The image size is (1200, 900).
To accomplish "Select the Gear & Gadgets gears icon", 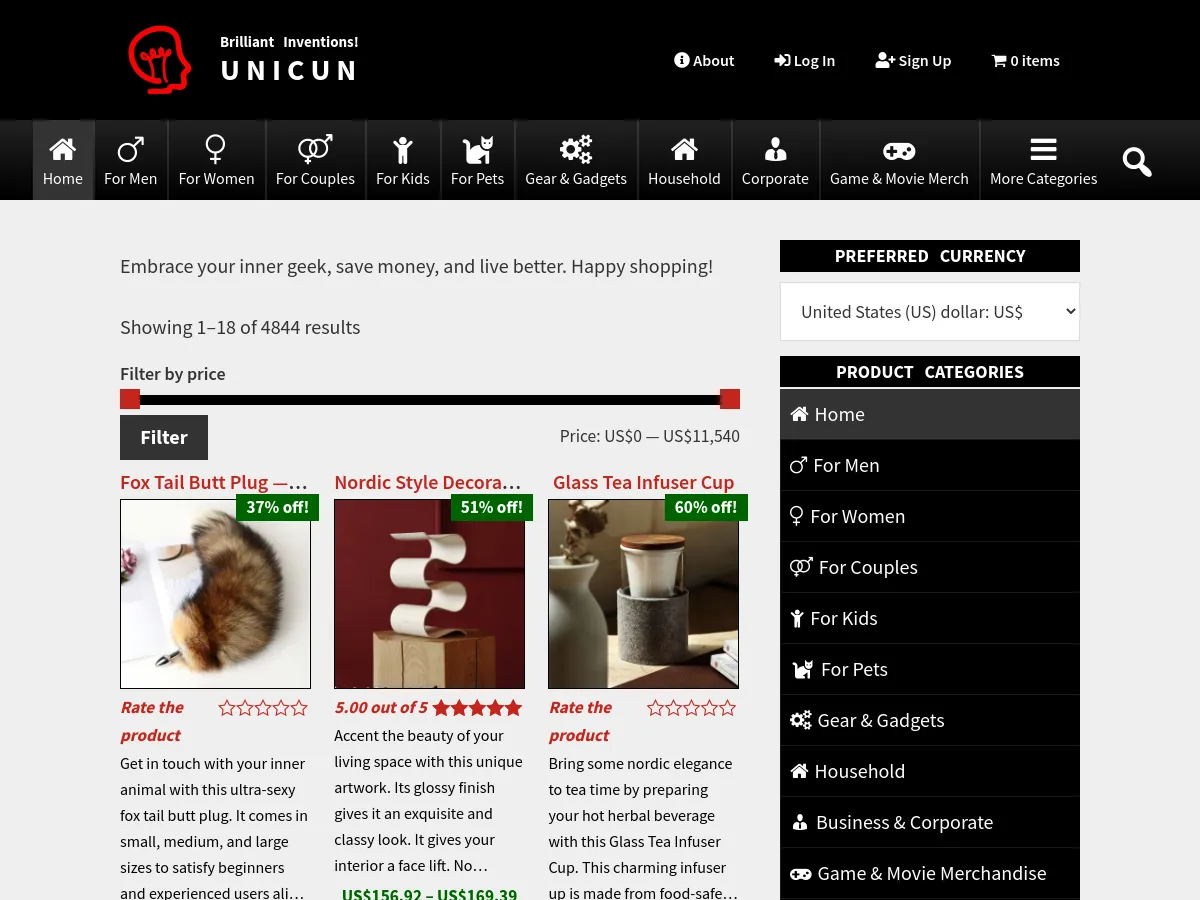I will (x=576, y=149).
